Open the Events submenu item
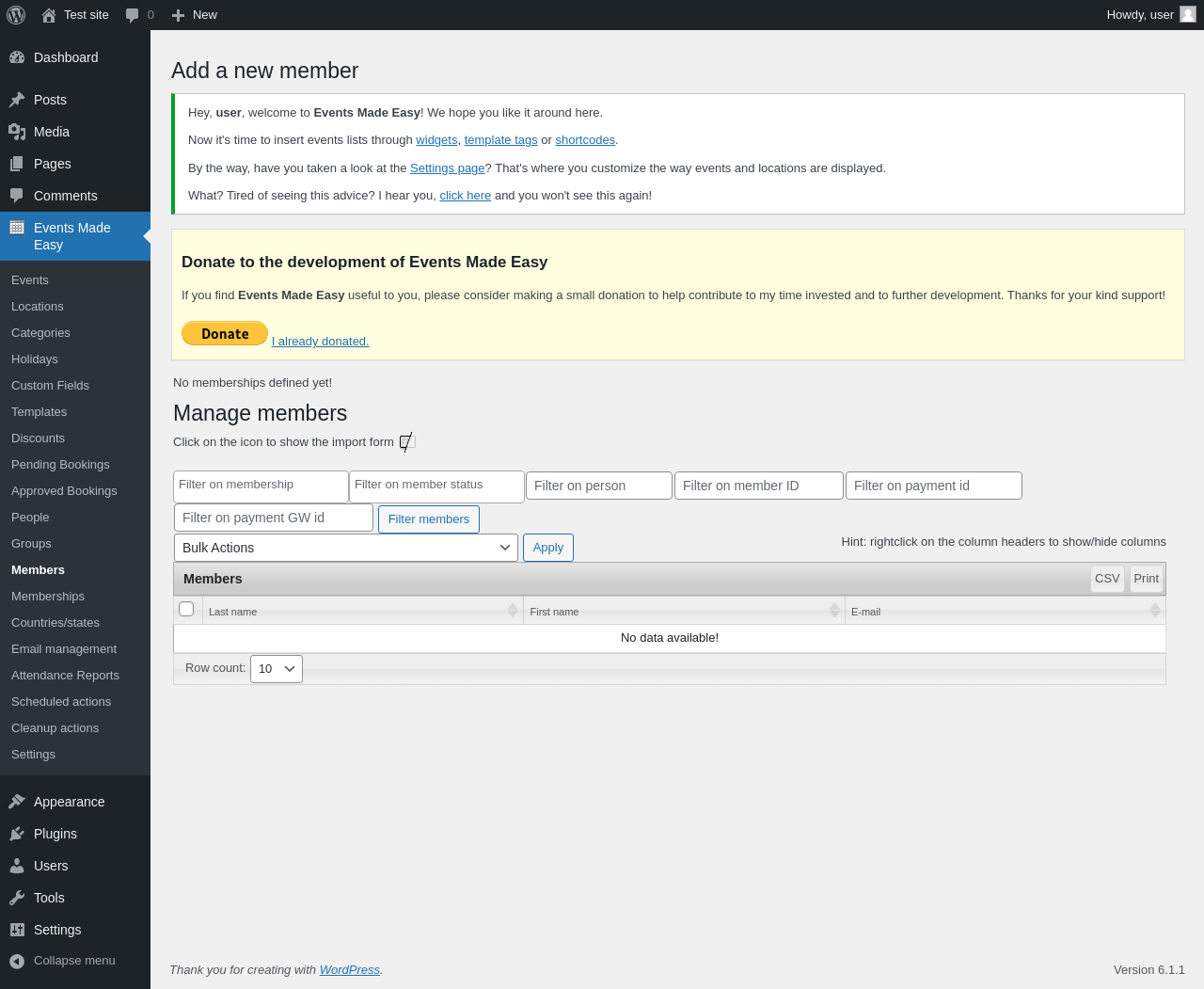 click(x=30, y=280)
